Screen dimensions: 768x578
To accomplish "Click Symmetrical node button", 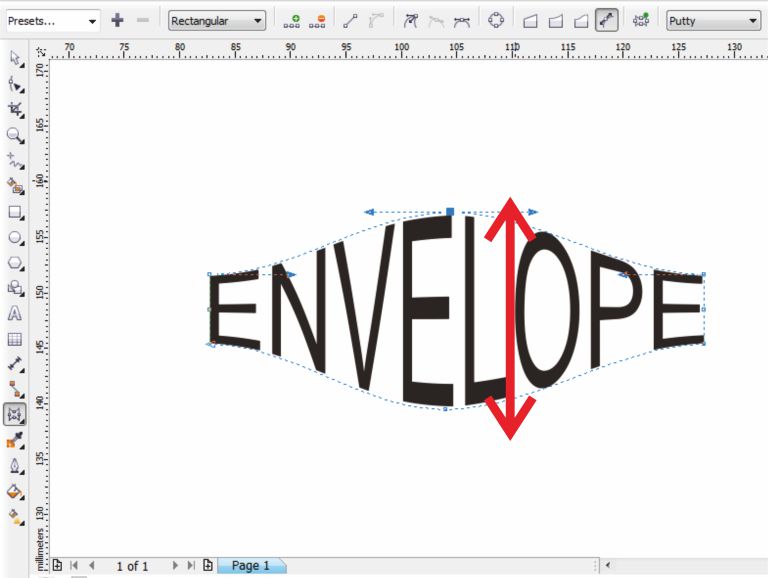I will point(461,21).
